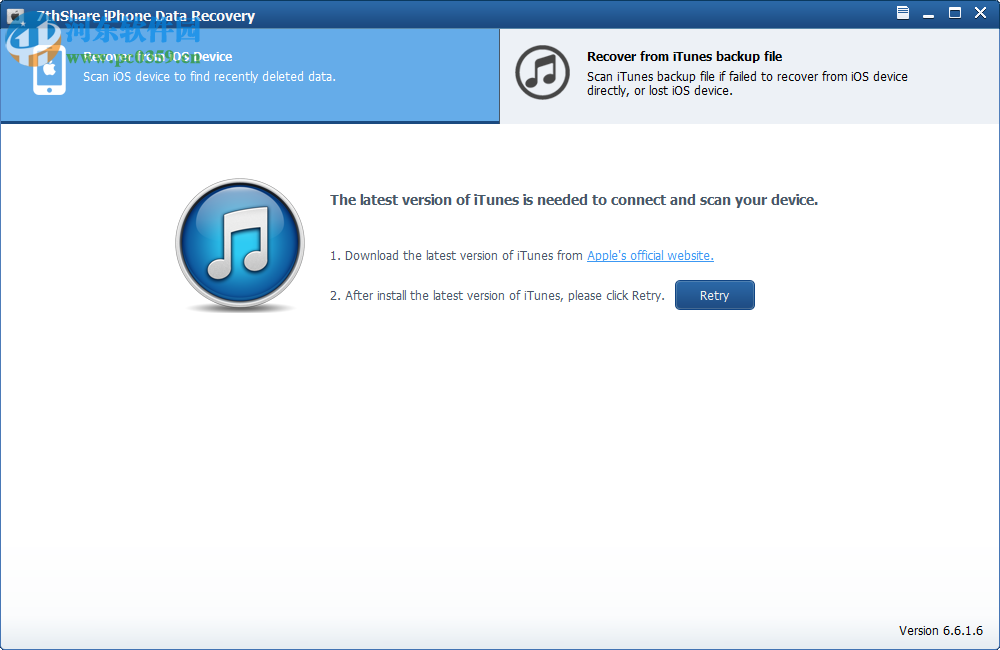Image resolution: width=1000 pixels, height=650 pixels.
Task: Click the 7thShare app logo in the title bar
Action: 16,15
